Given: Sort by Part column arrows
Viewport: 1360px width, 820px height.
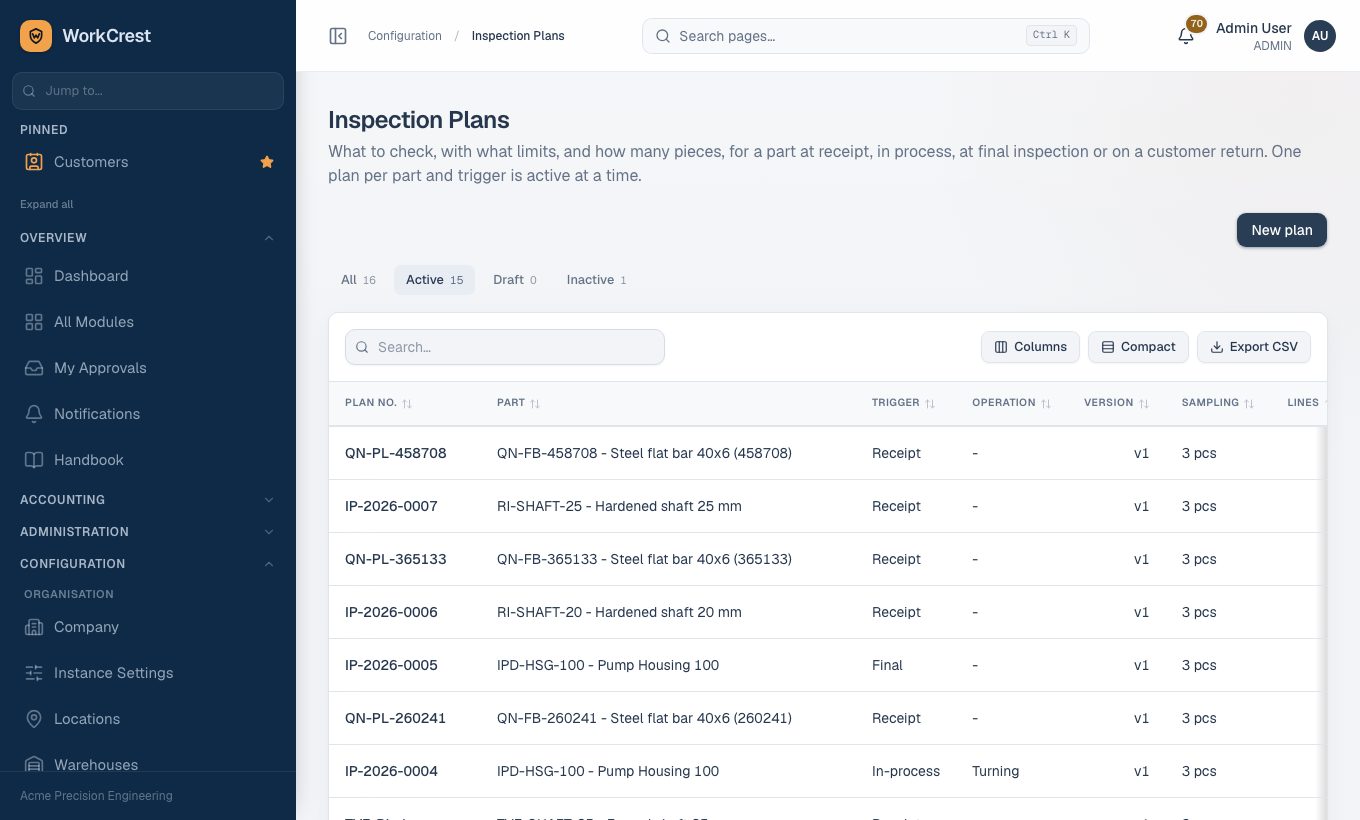Looking at the screenshot, I should pos(535,403).
